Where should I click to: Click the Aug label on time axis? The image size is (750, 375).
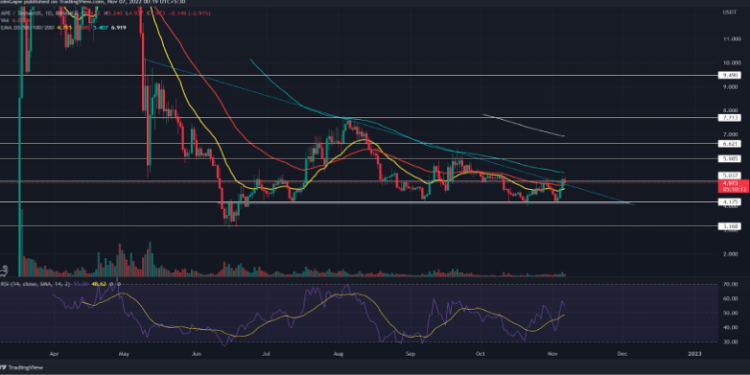click(339, 353)
